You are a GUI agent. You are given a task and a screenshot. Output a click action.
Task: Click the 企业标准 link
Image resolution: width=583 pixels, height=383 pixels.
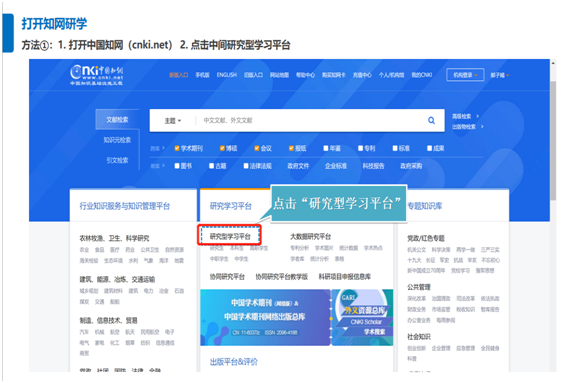[336, 166]
